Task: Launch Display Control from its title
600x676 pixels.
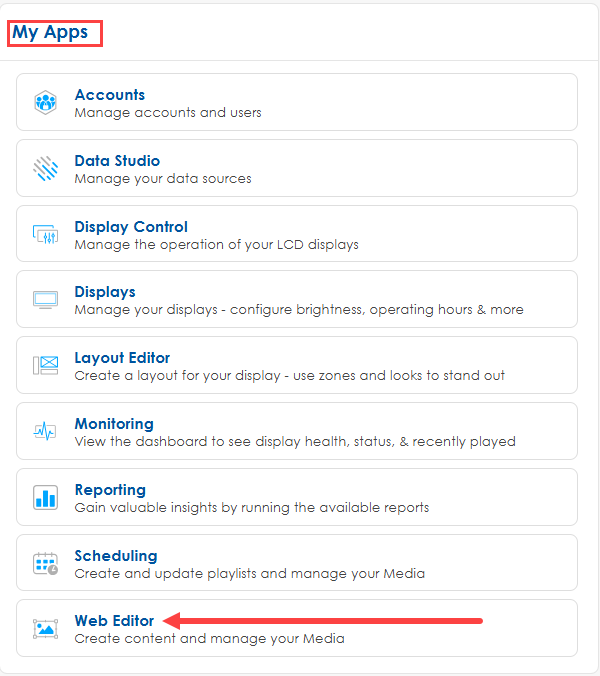Action: click(131, 227)
